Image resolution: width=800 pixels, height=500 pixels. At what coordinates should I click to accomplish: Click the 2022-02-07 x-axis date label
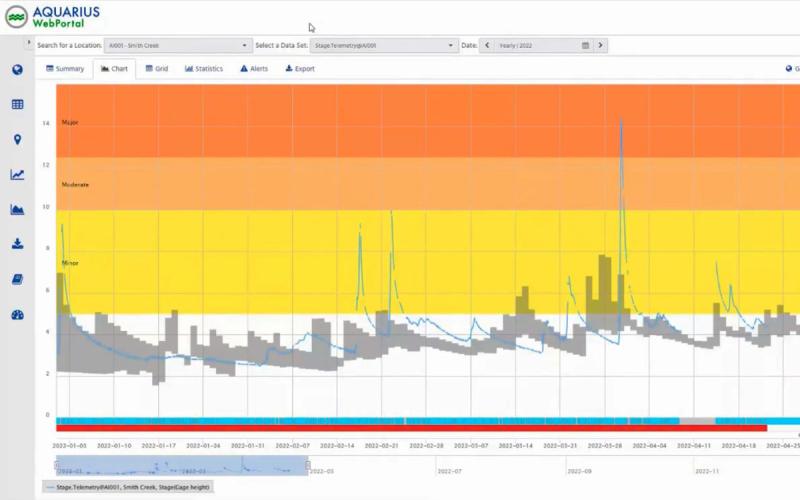click(292, 446)
